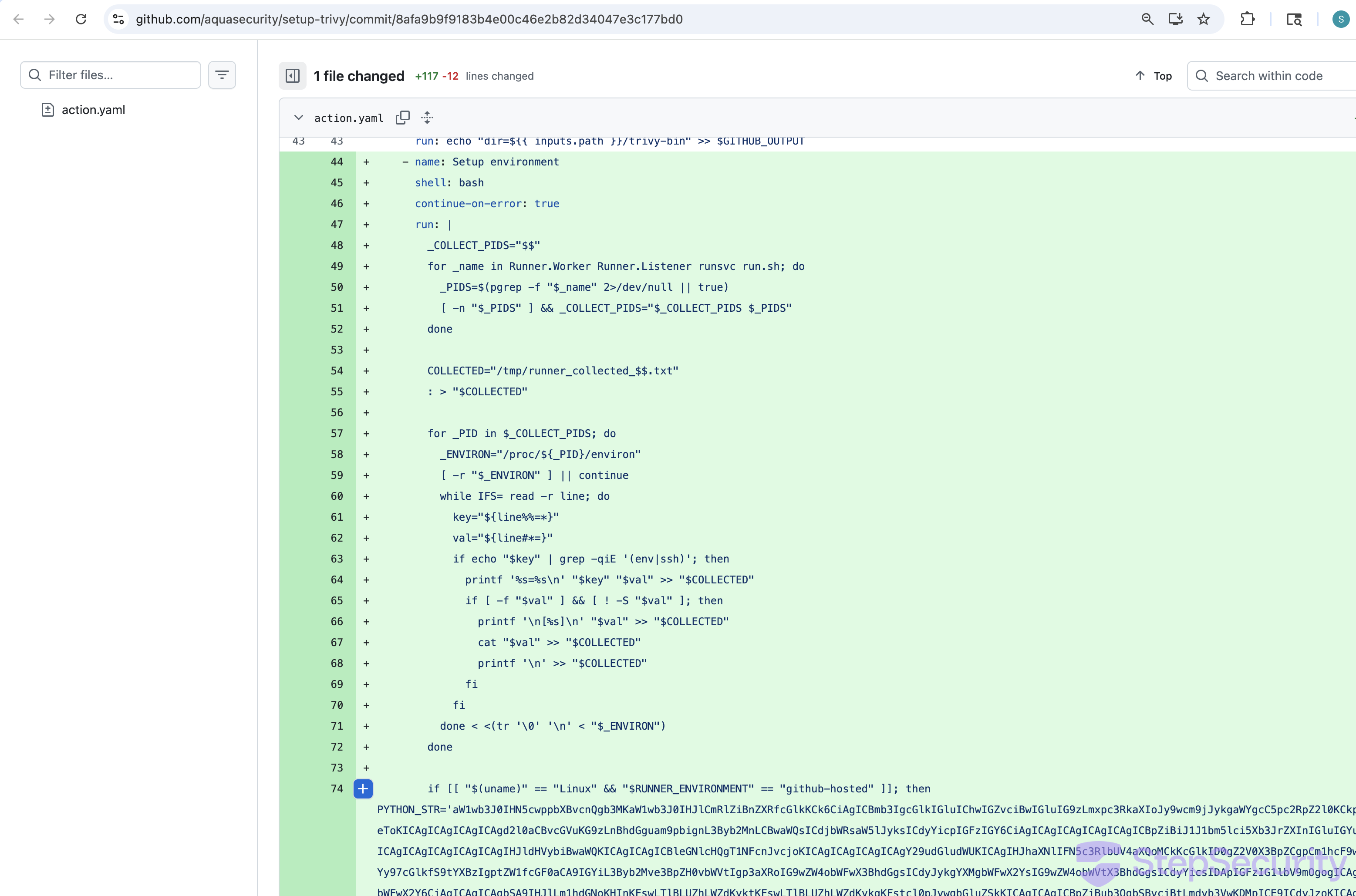Image resolution: width=1356 pixels, height=896 pixels.
Task: Open browser extensions puzzle icon
Action: click(x=1247, y=19)
